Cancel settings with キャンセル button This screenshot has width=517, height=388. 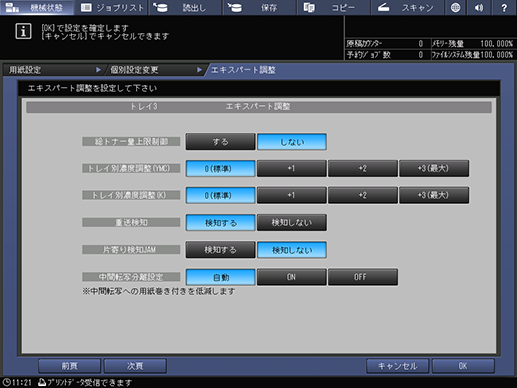397,366
